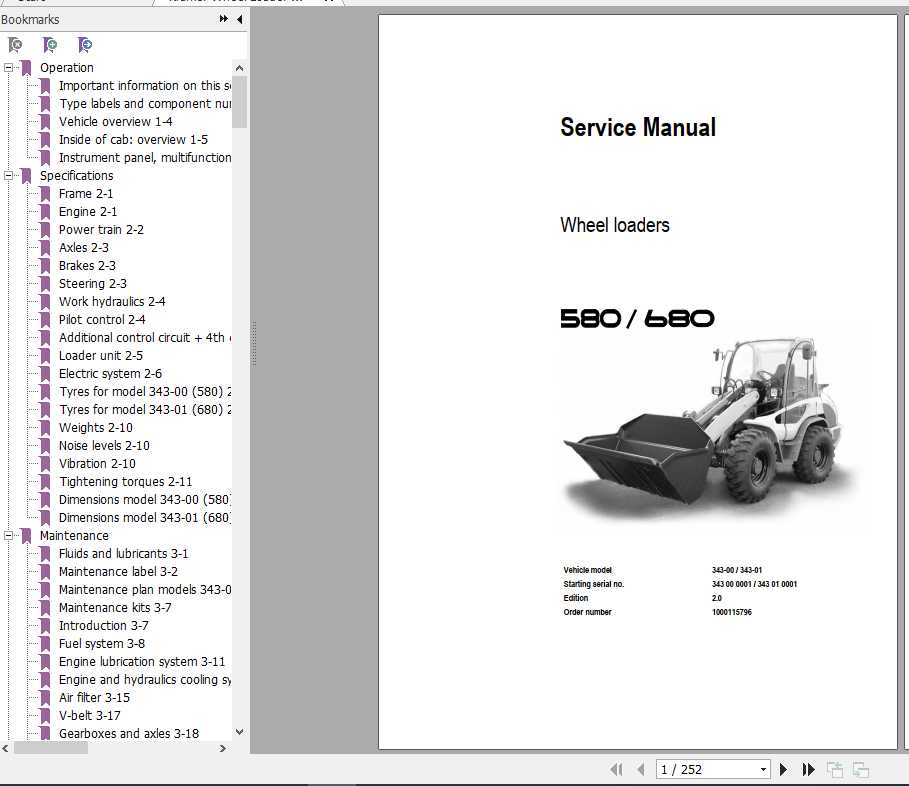Viewport: 909px width, 786px height.
Task: Select Inside of cab: overview 1-5 bookmark
Action: point(133,140)
